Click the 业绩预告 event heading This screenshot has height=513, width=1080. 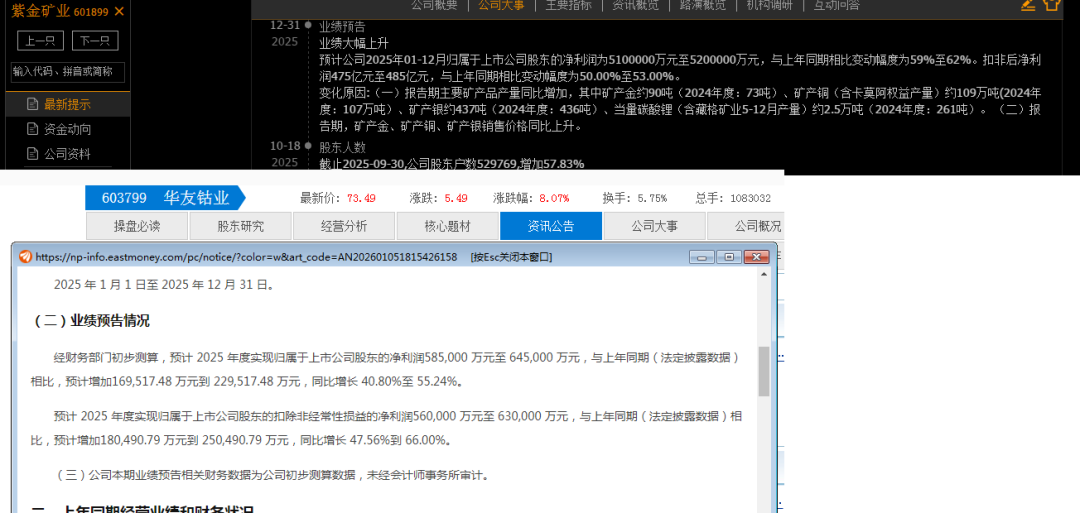coord(342,27)
